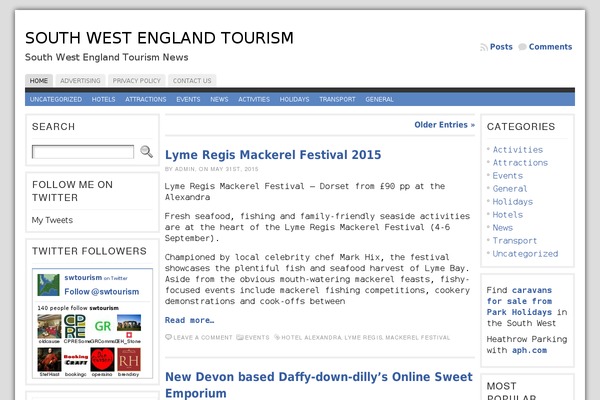The width and height of the screenshot is (600, 400).
Task: Open the green GR follower avatar
Action: point(103,326)
